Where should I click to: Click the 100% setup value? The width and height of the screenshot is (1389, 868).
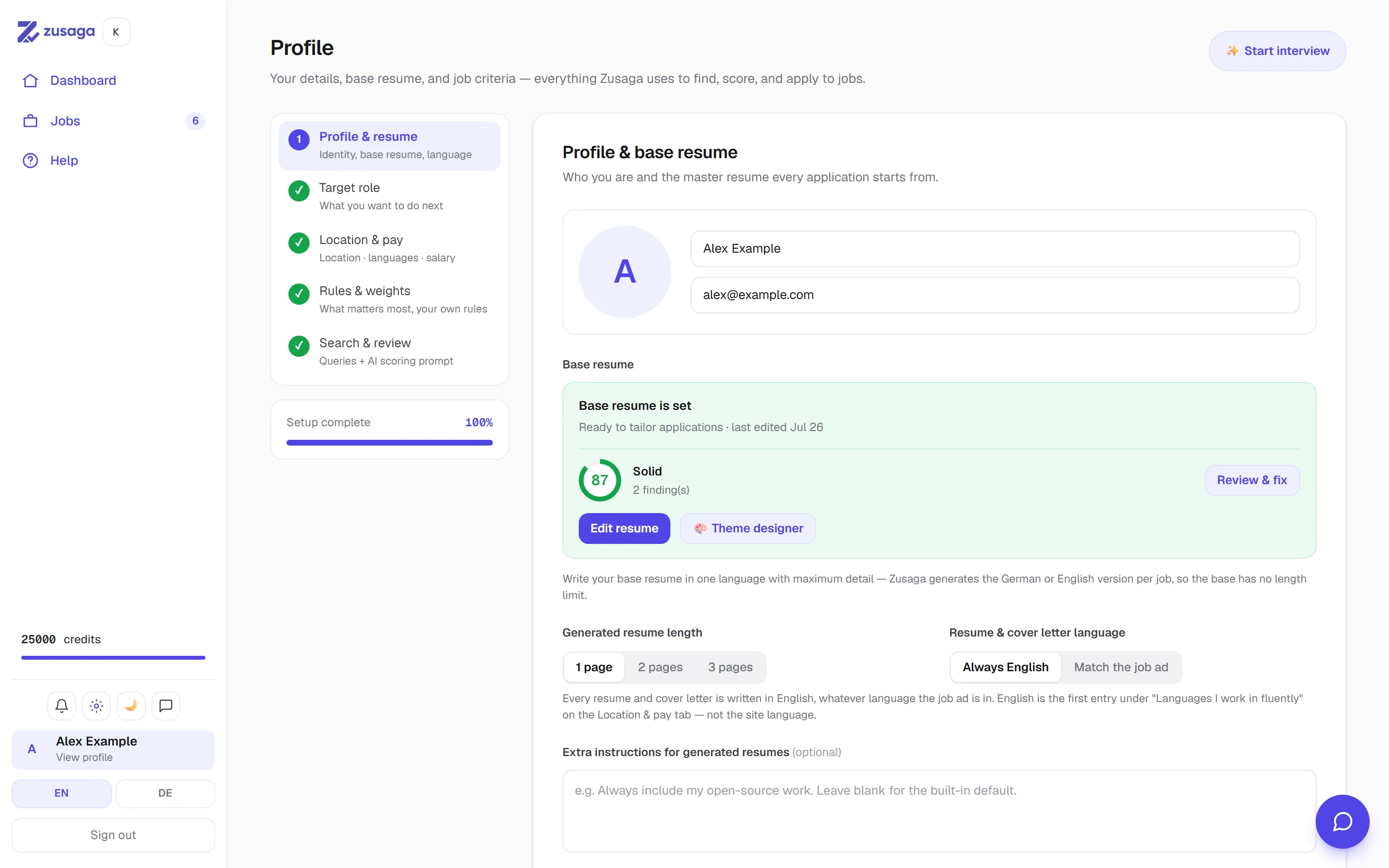tap(479, 422)
